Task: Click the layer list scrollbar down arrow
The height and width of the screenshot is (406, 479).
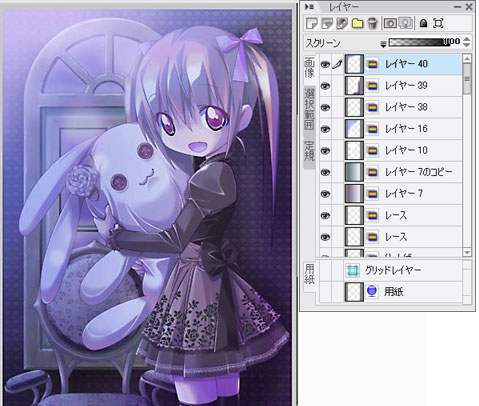Action: coord(467,252)
